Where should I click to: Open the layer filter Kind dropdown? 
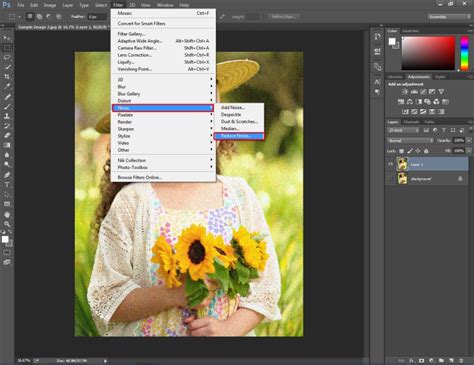(403, 130)
